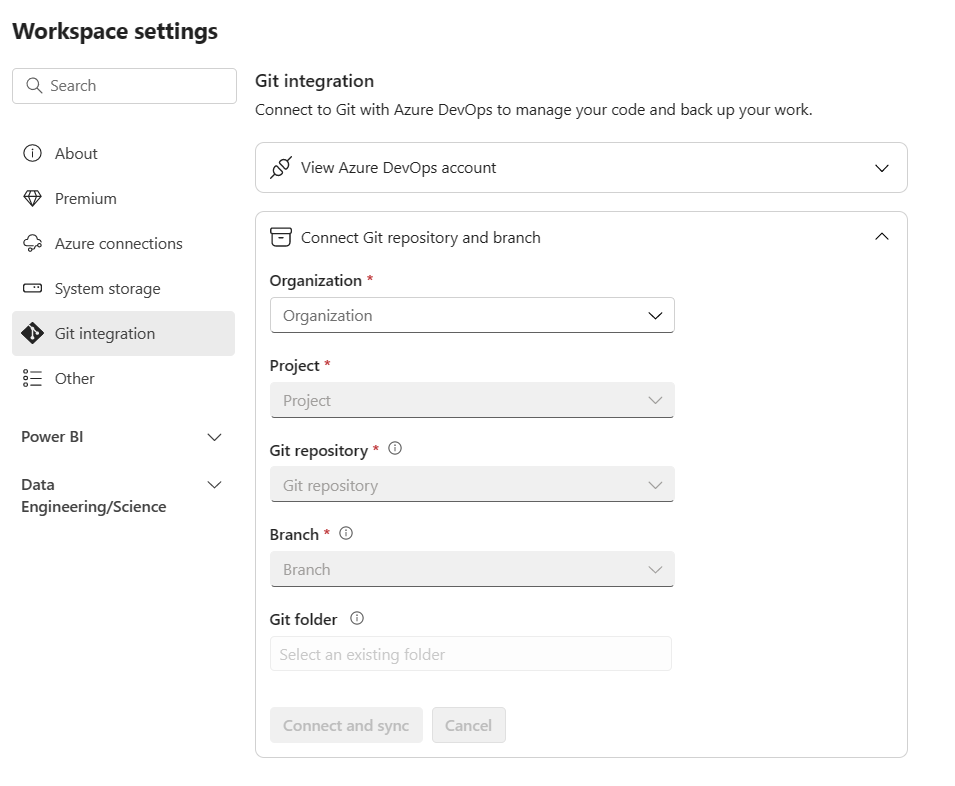
Task: Select the Other settings page
Action: pos(74,378)
